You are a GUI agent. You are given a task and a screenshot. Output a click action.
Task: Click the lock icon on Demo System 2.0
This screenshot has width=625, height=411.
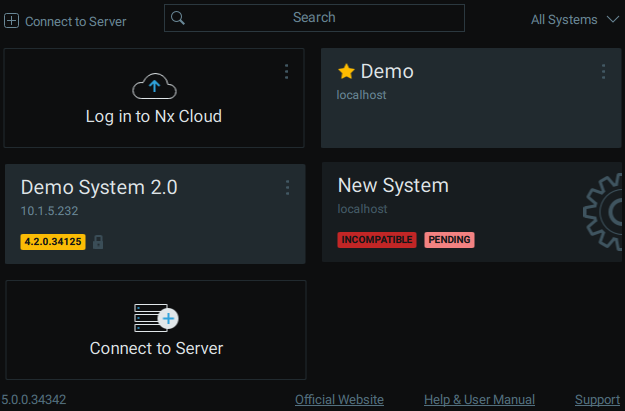98,242
